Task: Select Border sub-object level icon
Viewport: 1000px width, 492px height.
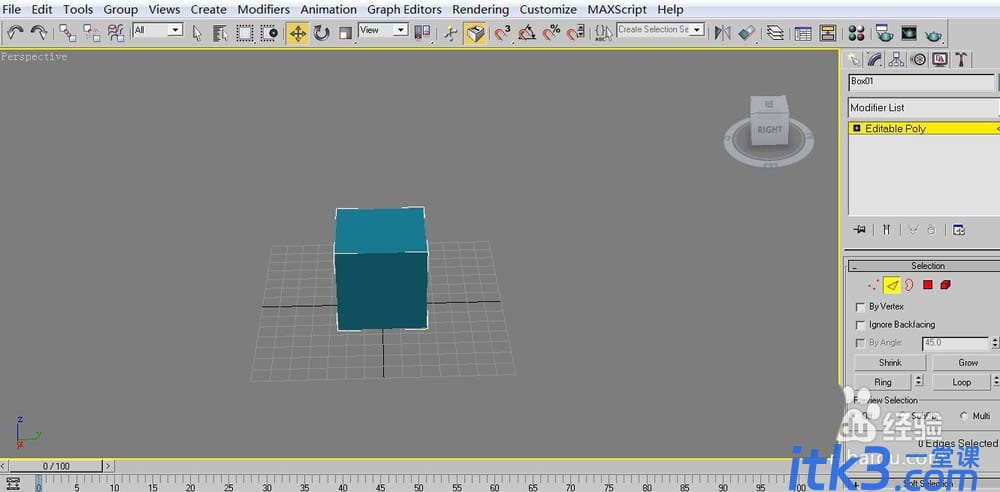Action: (909, 285)
